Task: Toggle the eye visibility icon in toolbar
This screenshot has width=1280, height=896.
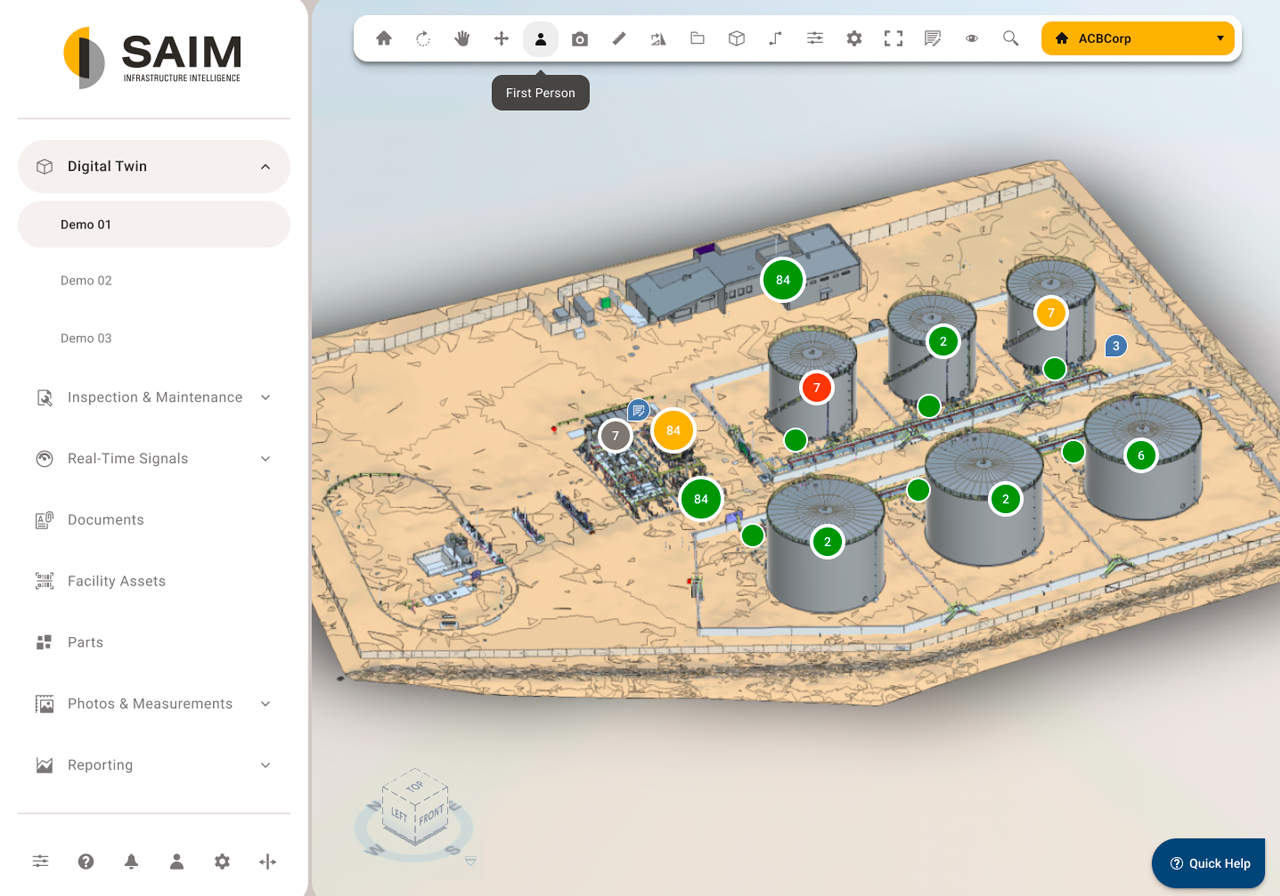Action: click(971, 39)
